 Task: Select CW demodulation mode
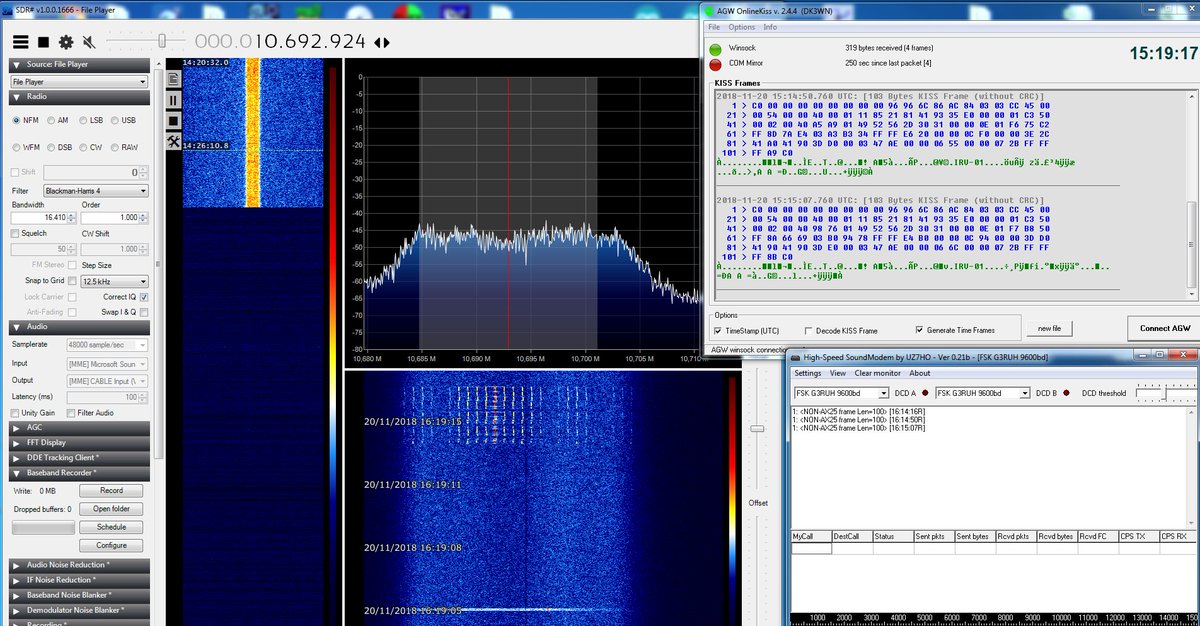91,147
